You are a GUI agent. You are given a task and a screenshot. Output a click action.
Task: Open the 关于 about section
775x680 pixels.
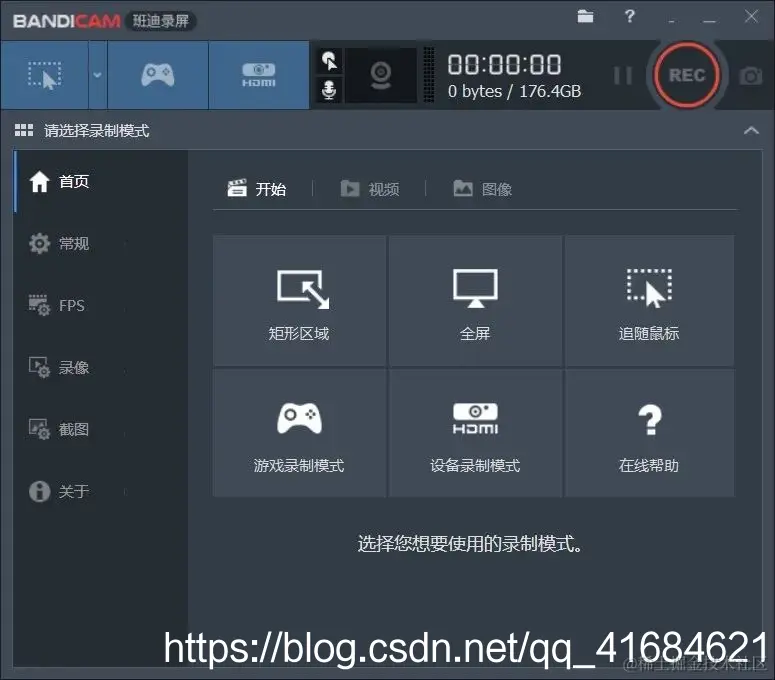point(101,491)
